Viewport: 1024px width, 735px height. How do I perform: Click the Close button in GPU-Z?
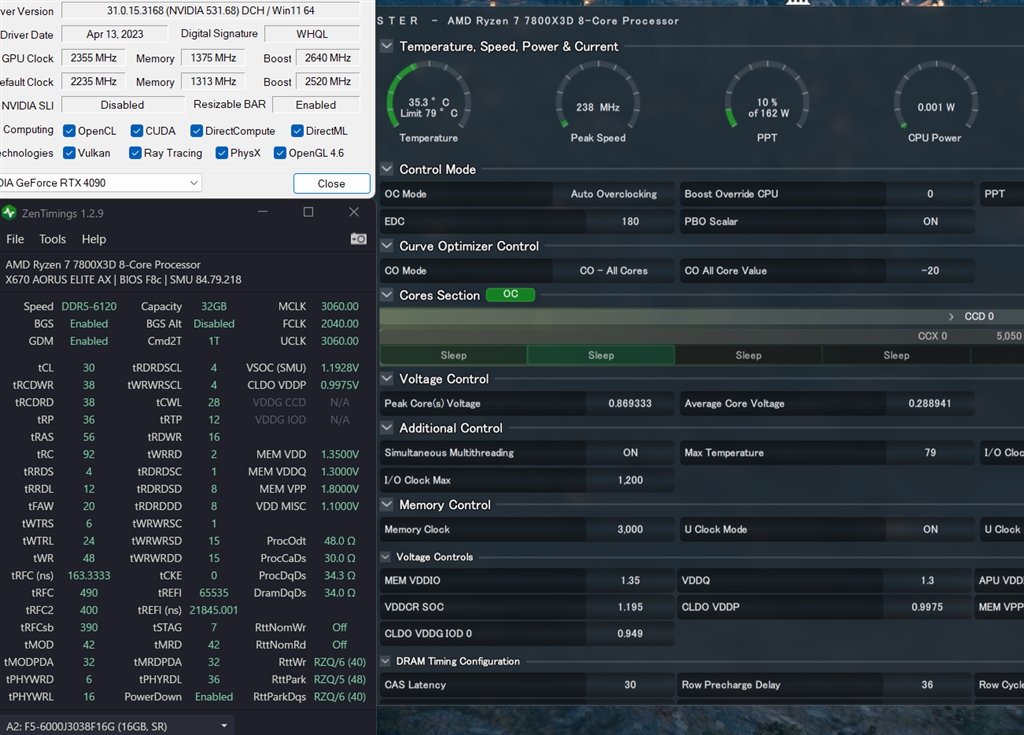pyautogui.click(x=332, y=184)
